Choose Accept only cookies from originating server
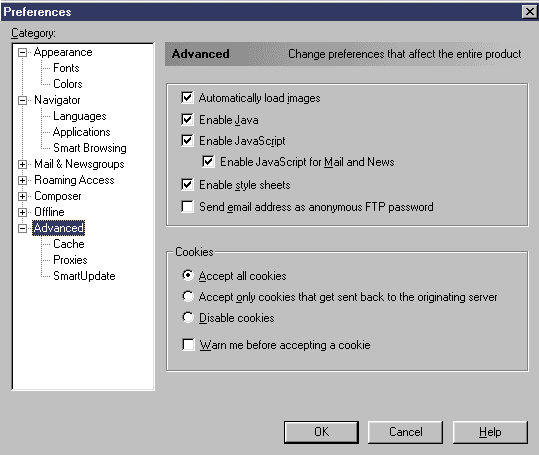Viewport: 539px width, 455px height. point(188,296)
